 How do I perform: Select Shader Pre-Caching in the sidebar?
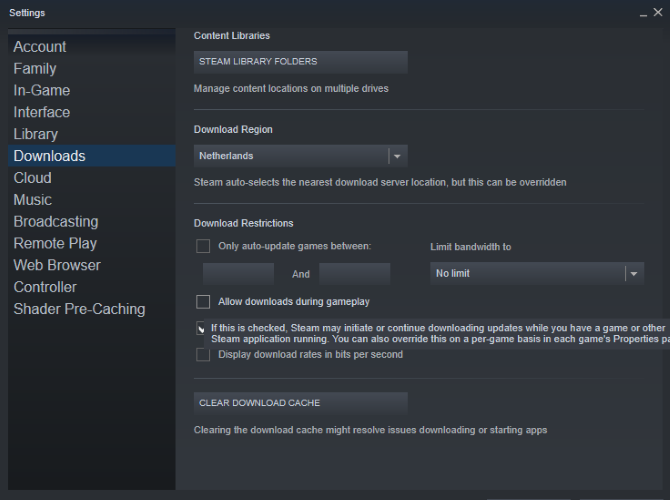click(79, 309)
